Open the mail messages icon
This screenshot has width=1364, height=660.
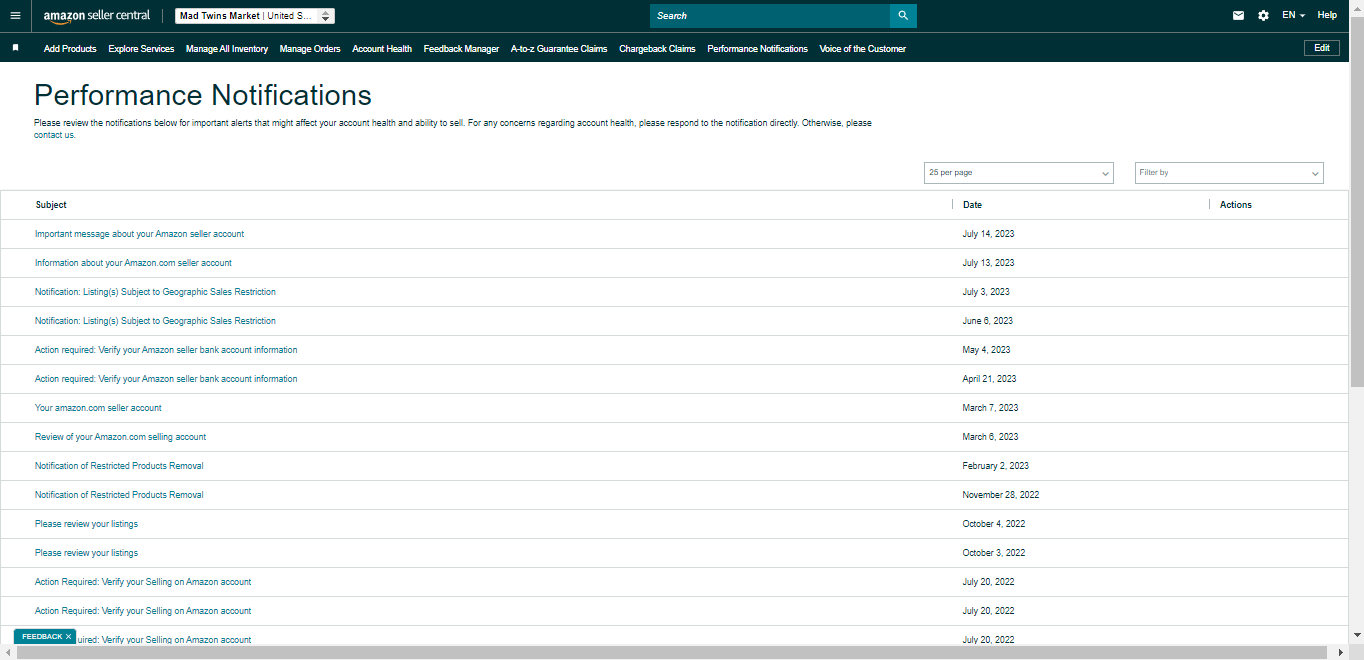(x=1238, y=16)
